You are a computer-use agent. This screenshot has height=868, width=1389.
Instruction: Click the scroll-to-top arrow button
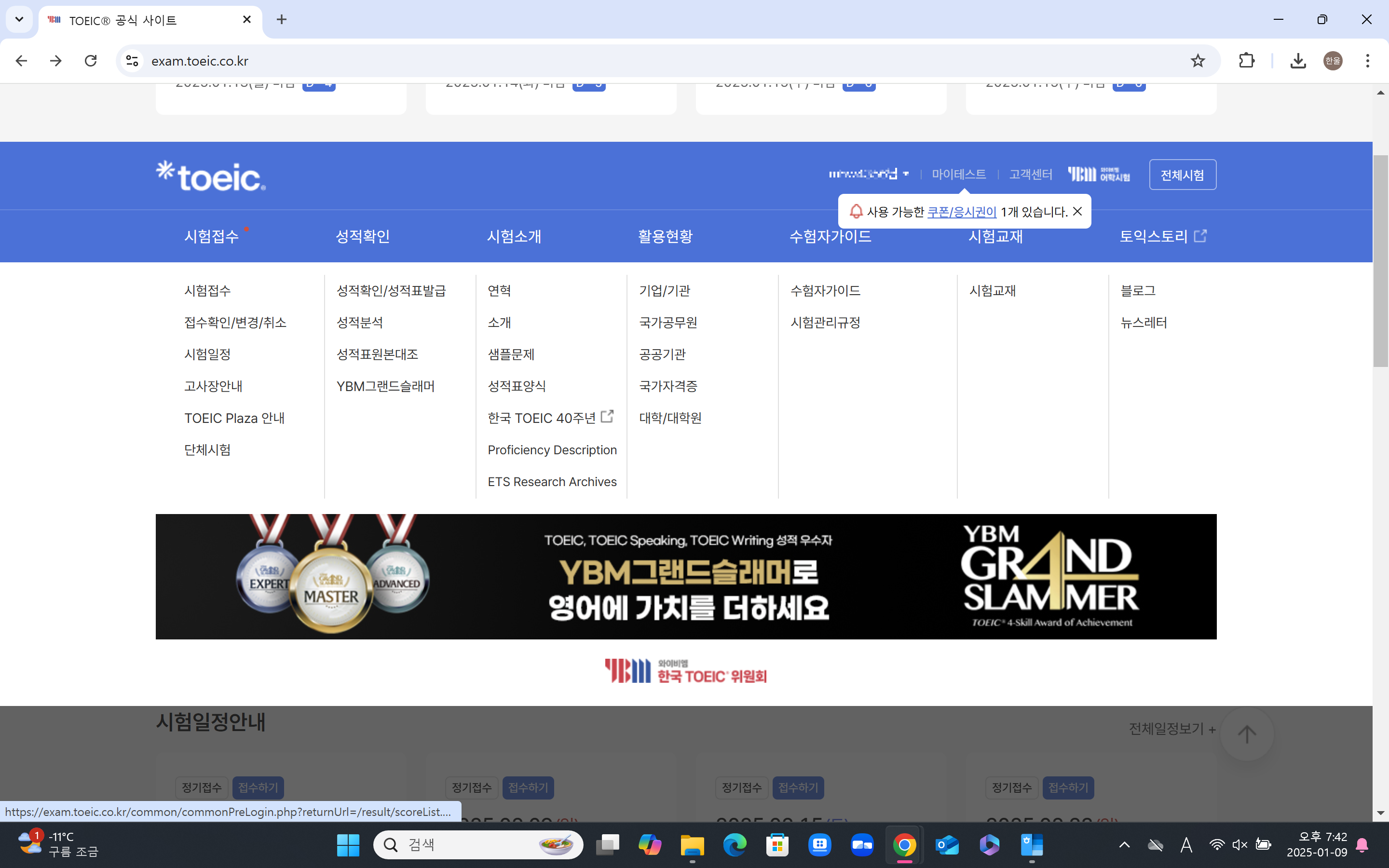click(x=1247, y=733)
